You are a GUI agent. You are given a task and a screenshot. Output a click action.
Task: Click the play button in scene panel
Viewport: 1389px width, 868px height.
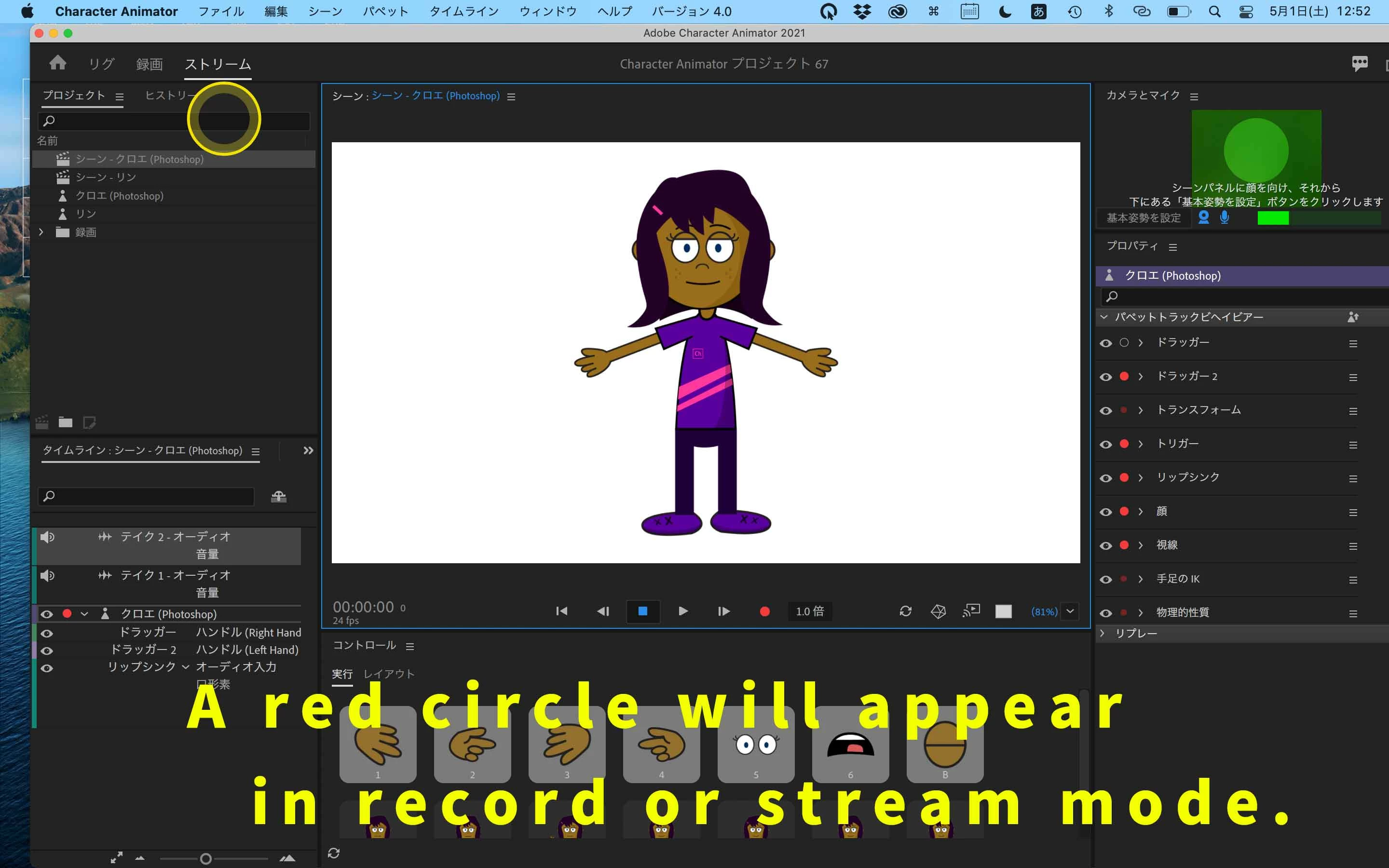(x=682, y=611)
